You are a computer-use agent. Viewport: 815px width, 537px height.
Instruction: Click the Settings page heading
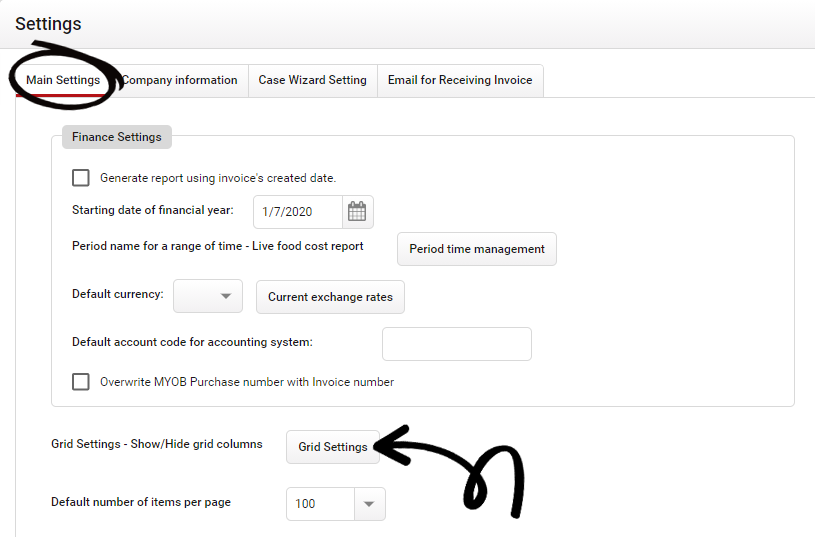coord(48,23)
